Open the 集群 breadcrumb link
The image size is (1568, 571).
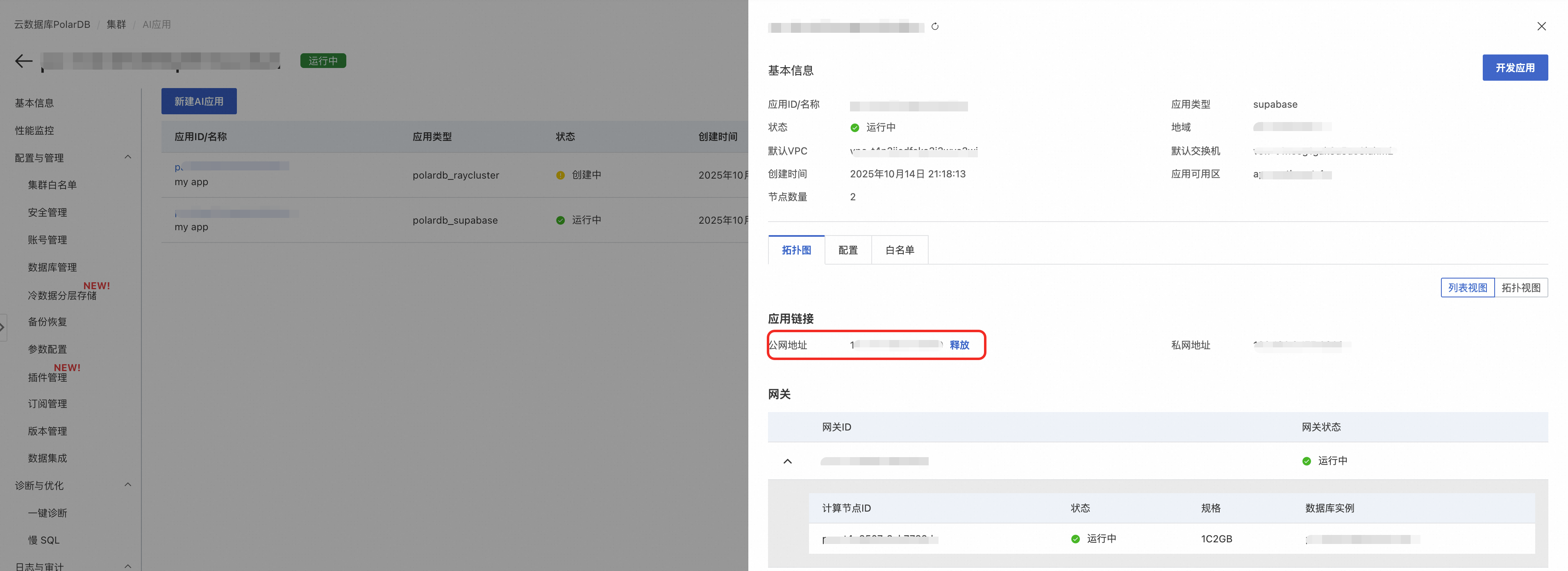pyautogui.click(x=116, y=24)
